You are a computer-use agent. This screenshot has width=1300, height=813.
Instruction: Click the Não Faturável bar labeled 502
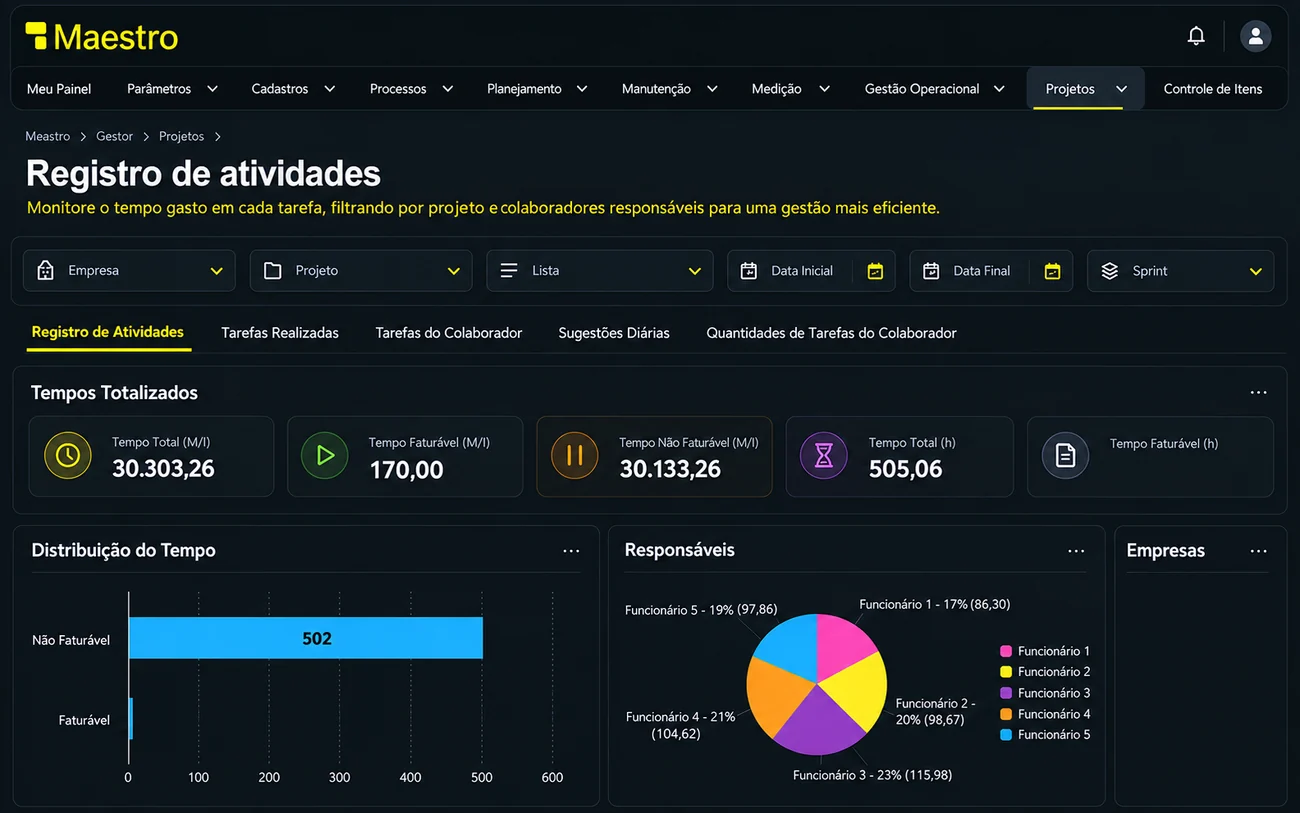[x=306, y=638]
